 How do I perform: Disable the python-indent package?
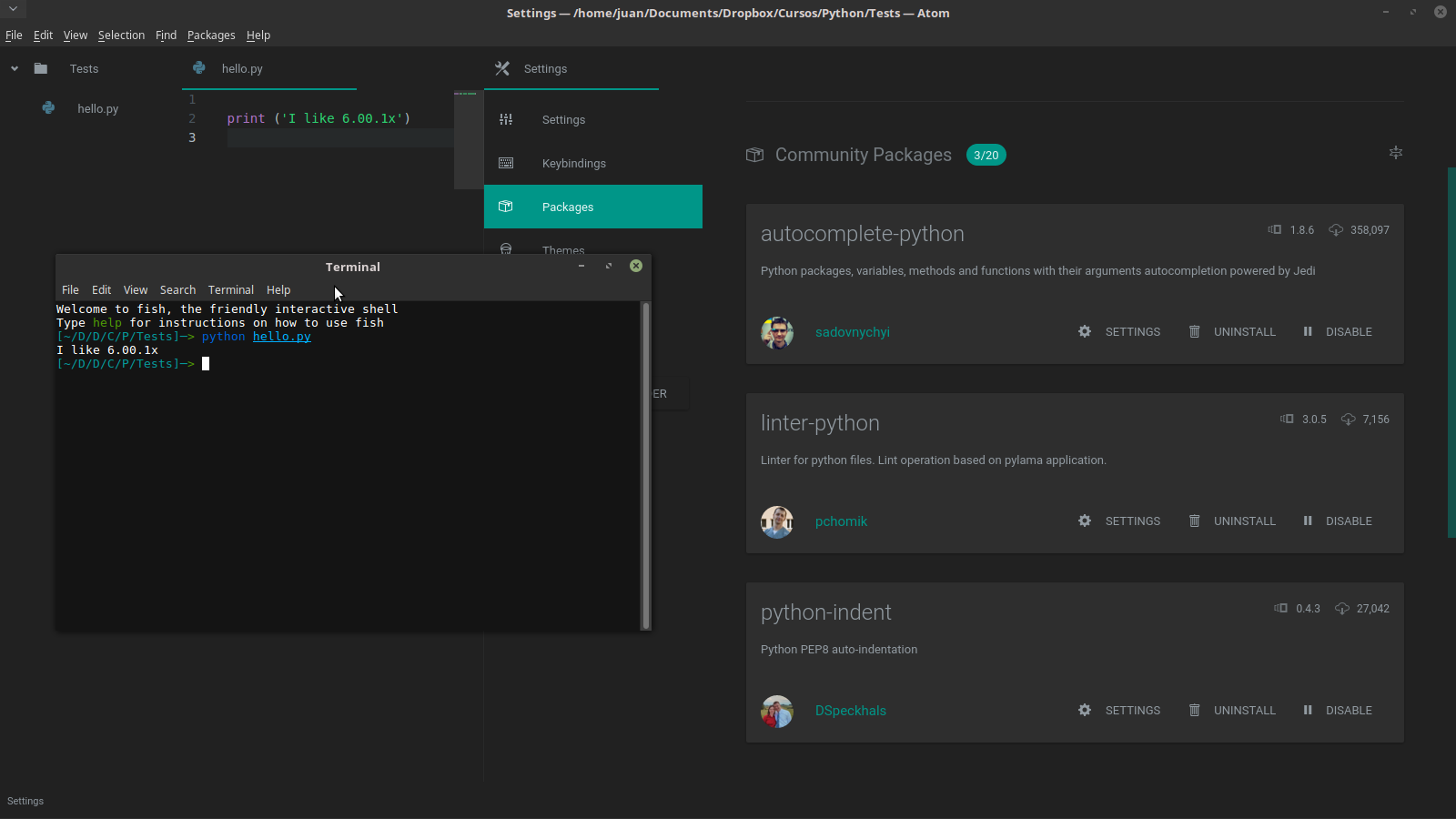point(1338,711)
